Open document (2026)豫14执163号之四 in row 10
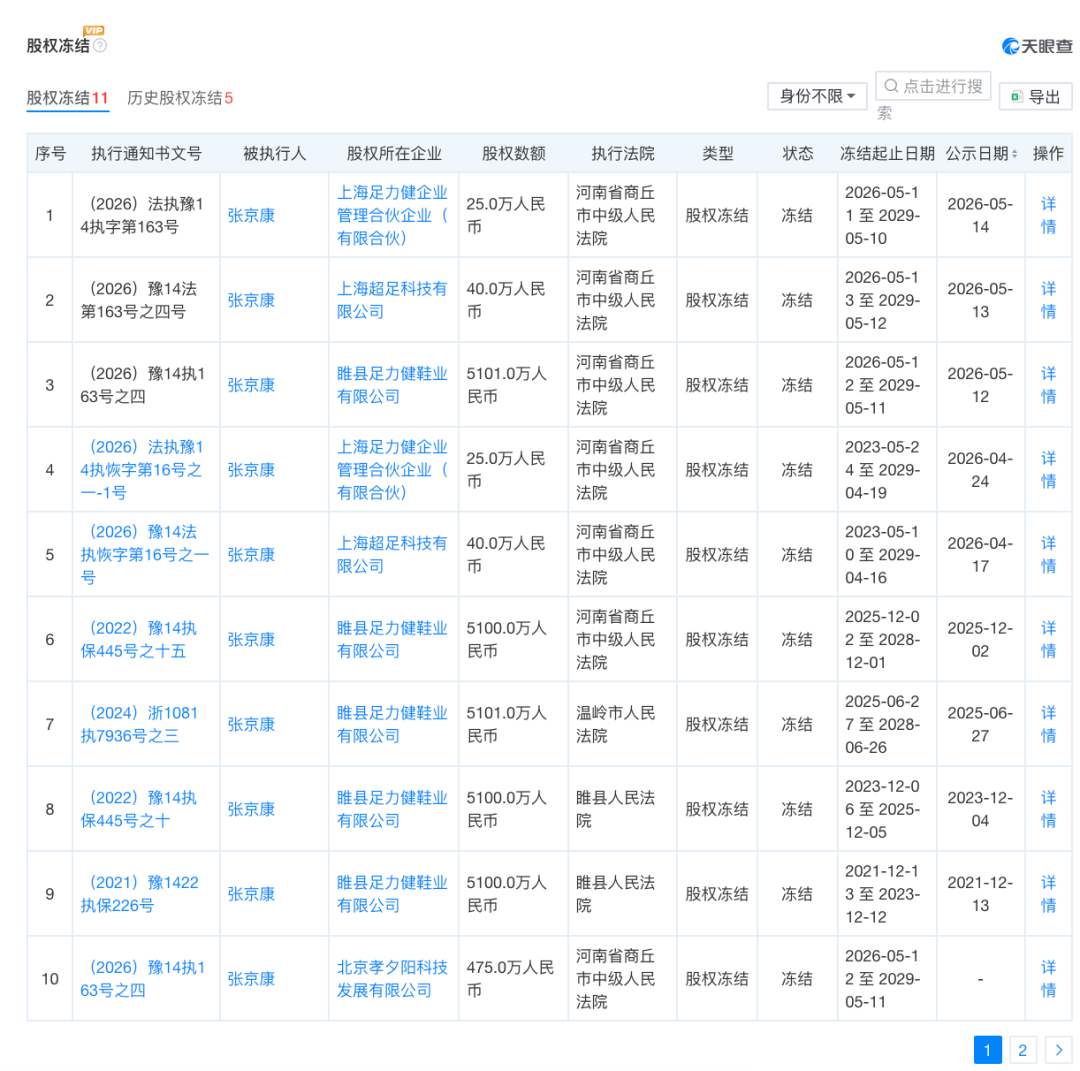Screen dimensions: 1080x1071 tap(143, 979)
